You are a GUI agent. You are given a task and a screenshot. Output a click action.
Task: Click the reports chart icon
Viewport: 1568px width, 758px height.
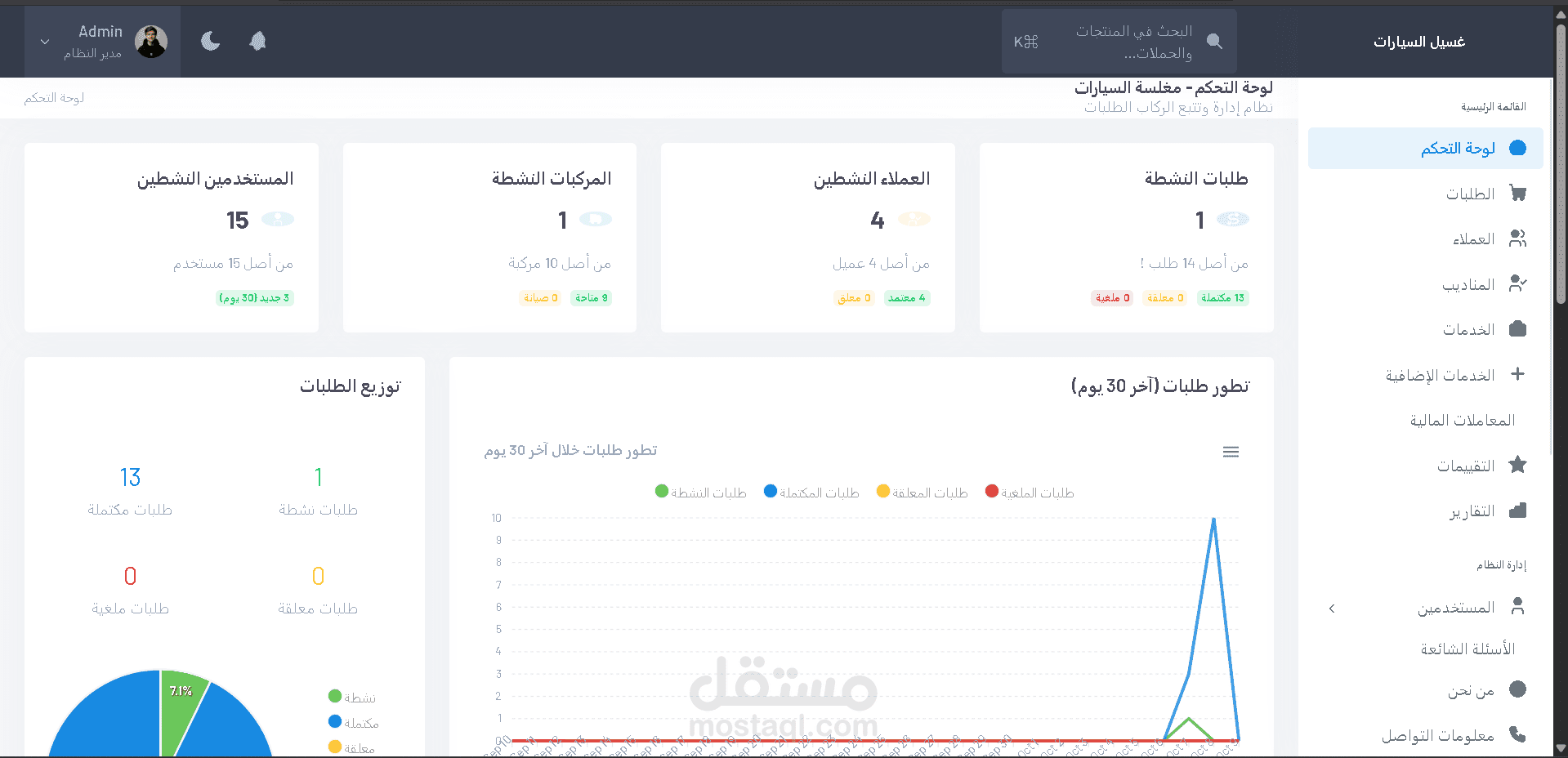[1518, 511]
